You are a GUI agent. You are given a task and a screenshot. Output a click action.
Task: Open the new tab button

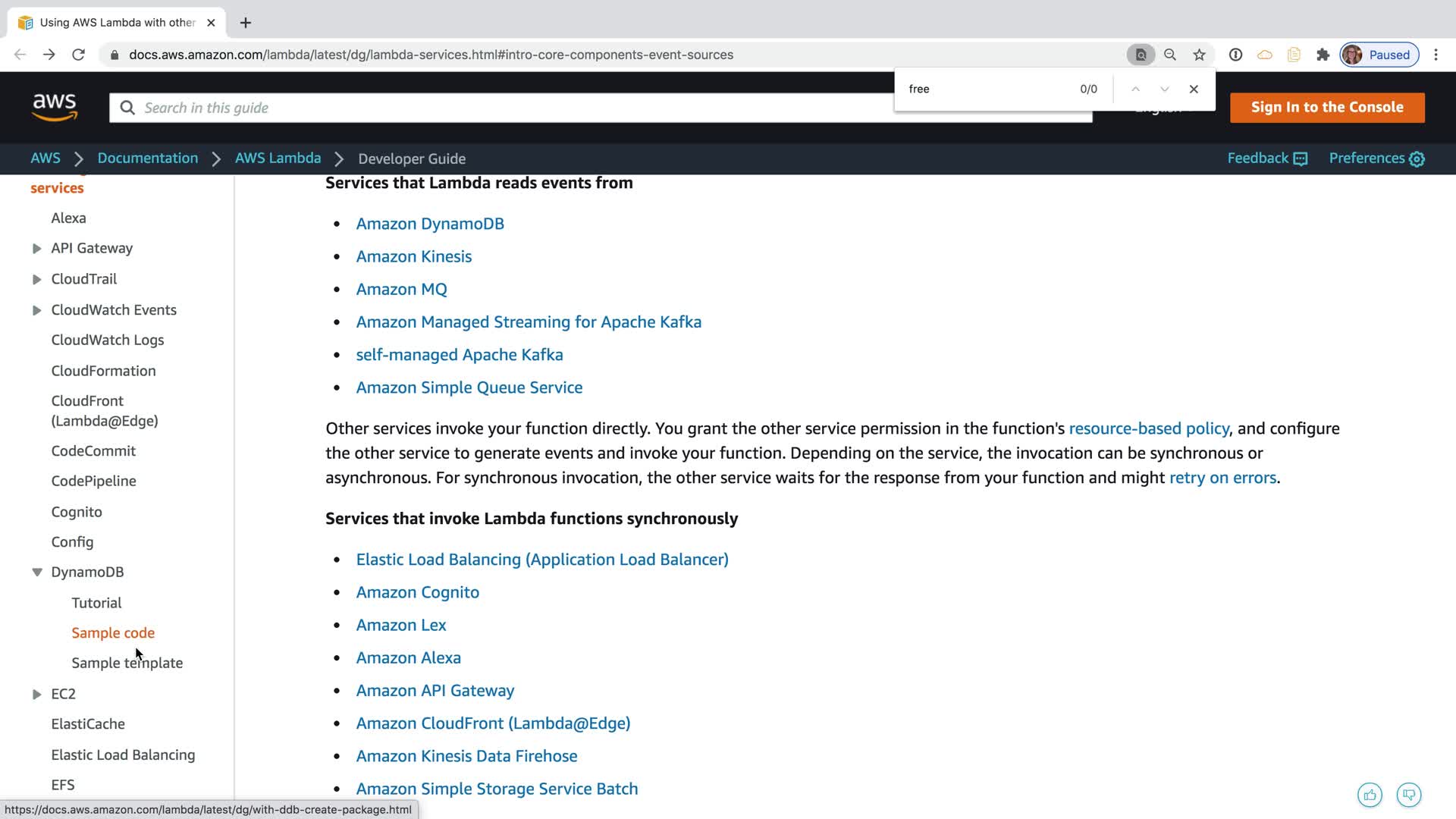point(245,23)
